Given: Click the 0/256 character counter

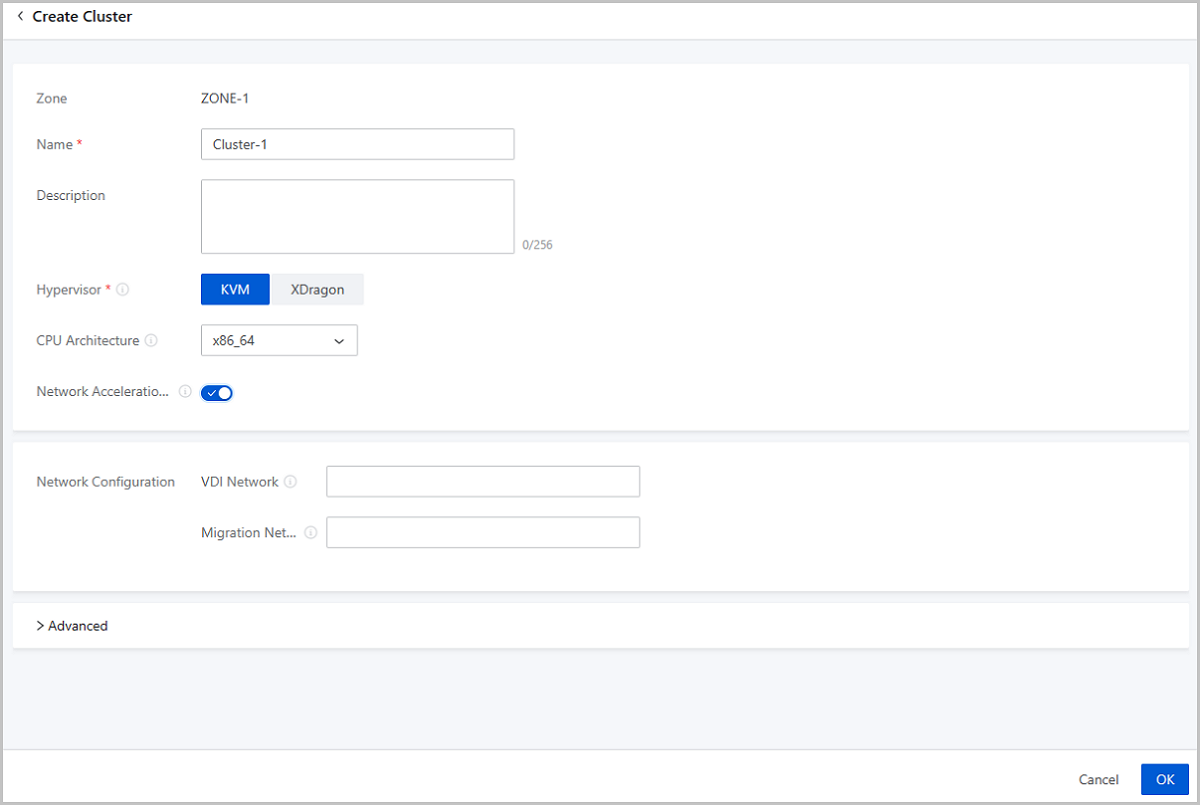Looking at the screenshot, I should point(537,245).
